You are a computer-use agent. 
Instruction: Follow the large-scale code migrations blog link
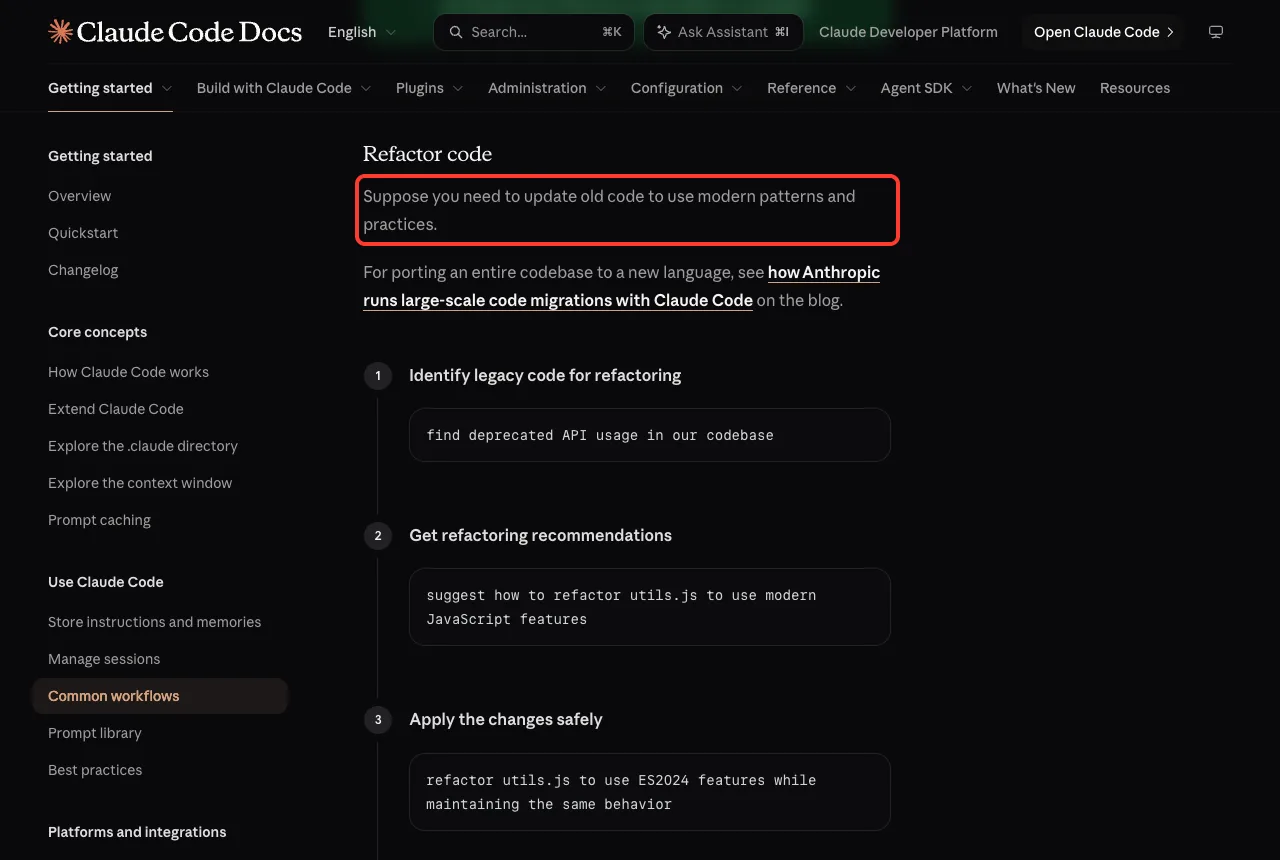[621, 286]
